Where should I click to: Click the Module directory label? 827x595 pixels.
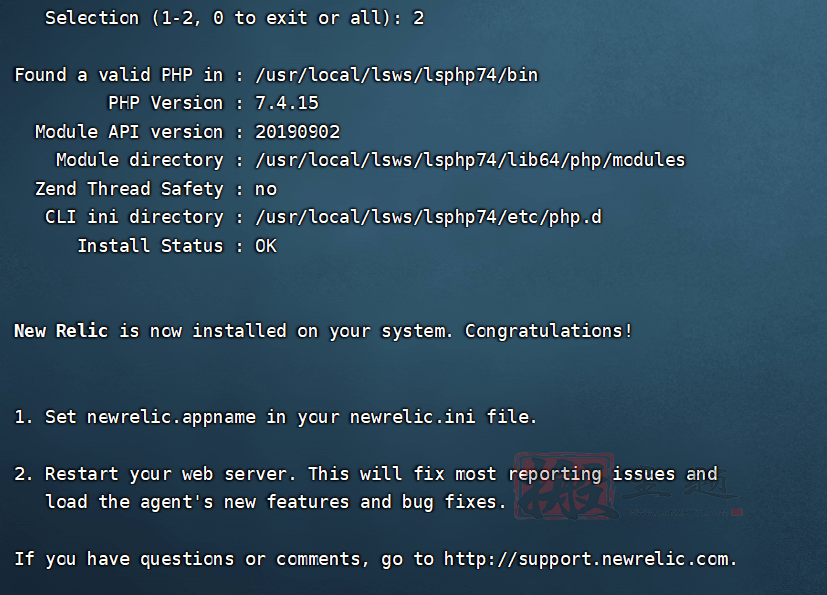[x=139, y=160]
